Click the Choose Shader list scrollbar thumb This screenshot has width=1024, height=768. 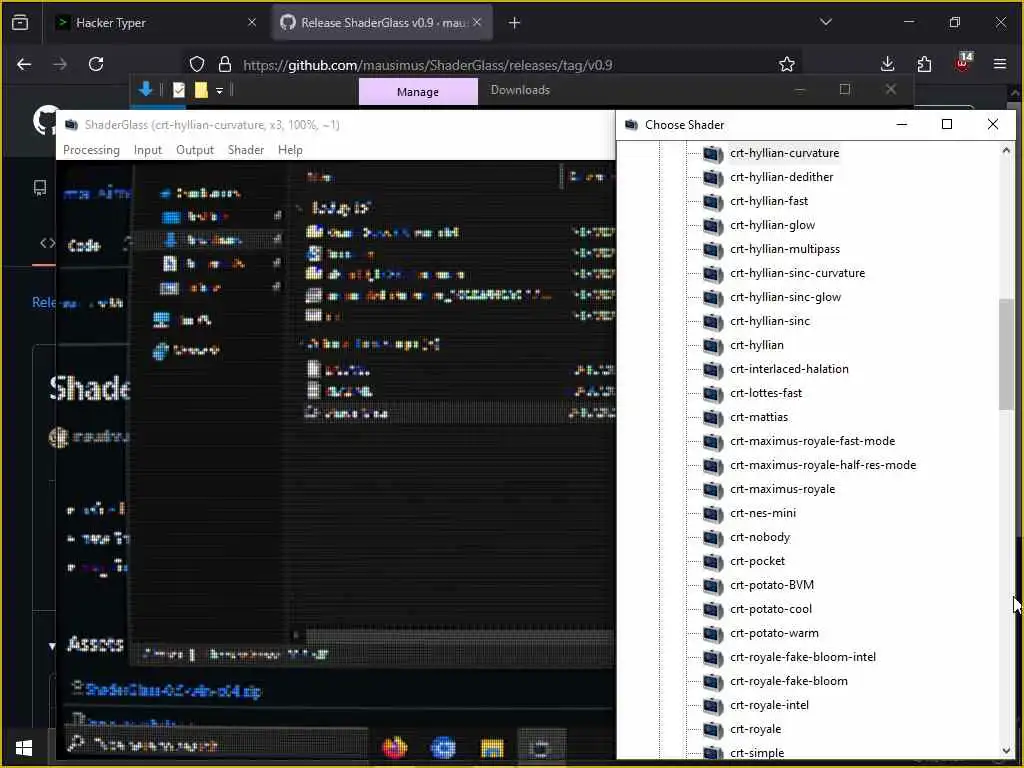pyautogui.click(x=1006, y=354)
